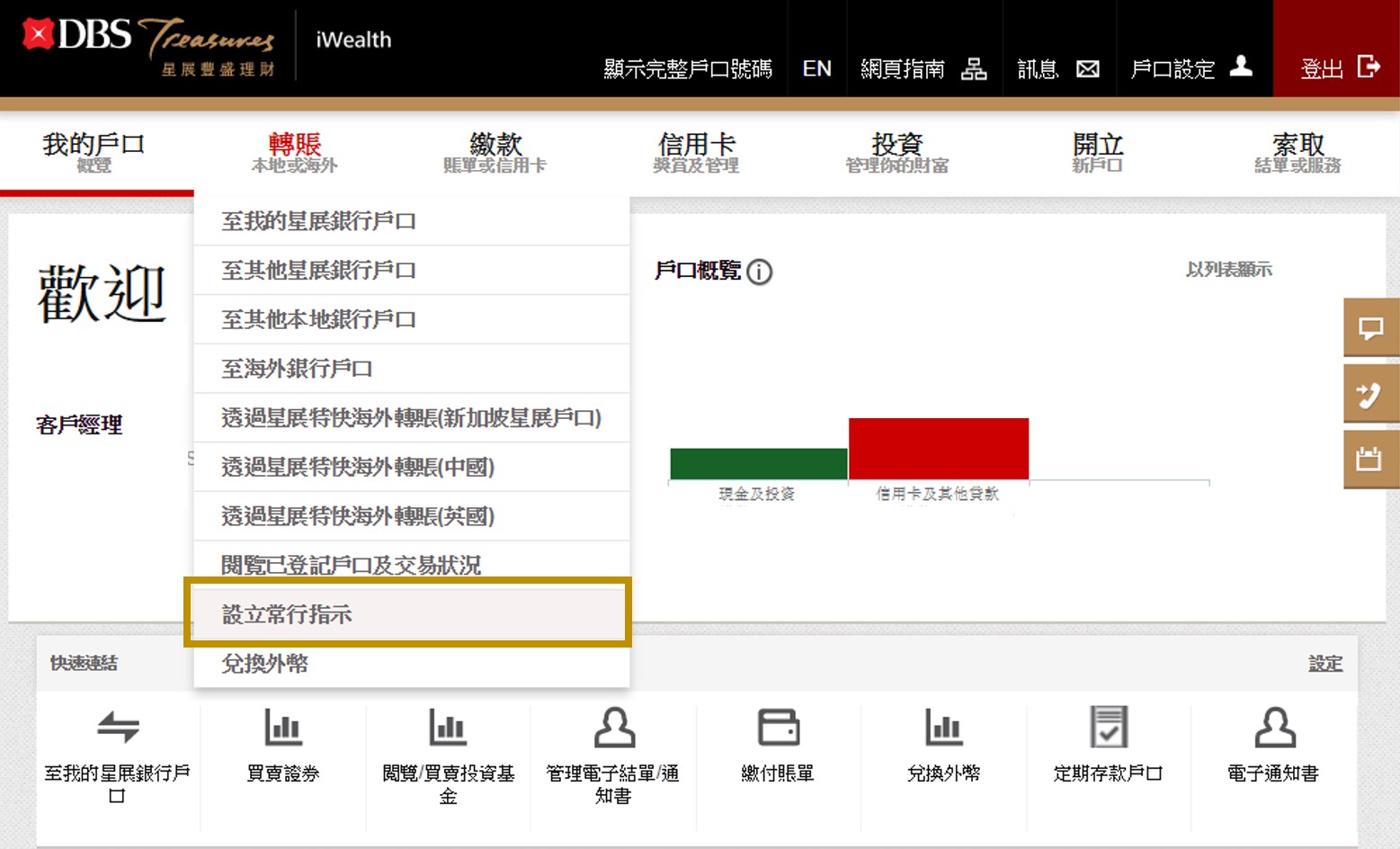The width and height of the screenshot is (1400, 849).
Task: Click the 買賣證券 chart quick link icon
Action: [x=283, y=728]
